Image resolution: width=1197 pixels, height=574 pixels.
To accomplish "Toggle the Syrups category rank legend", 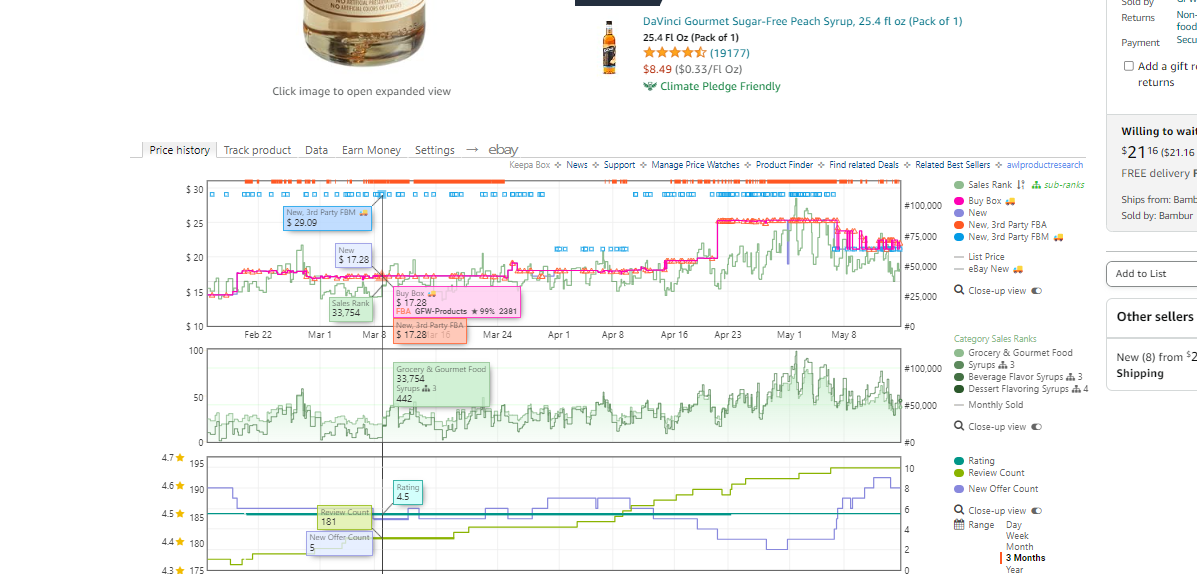I will (x=976, y=365).
